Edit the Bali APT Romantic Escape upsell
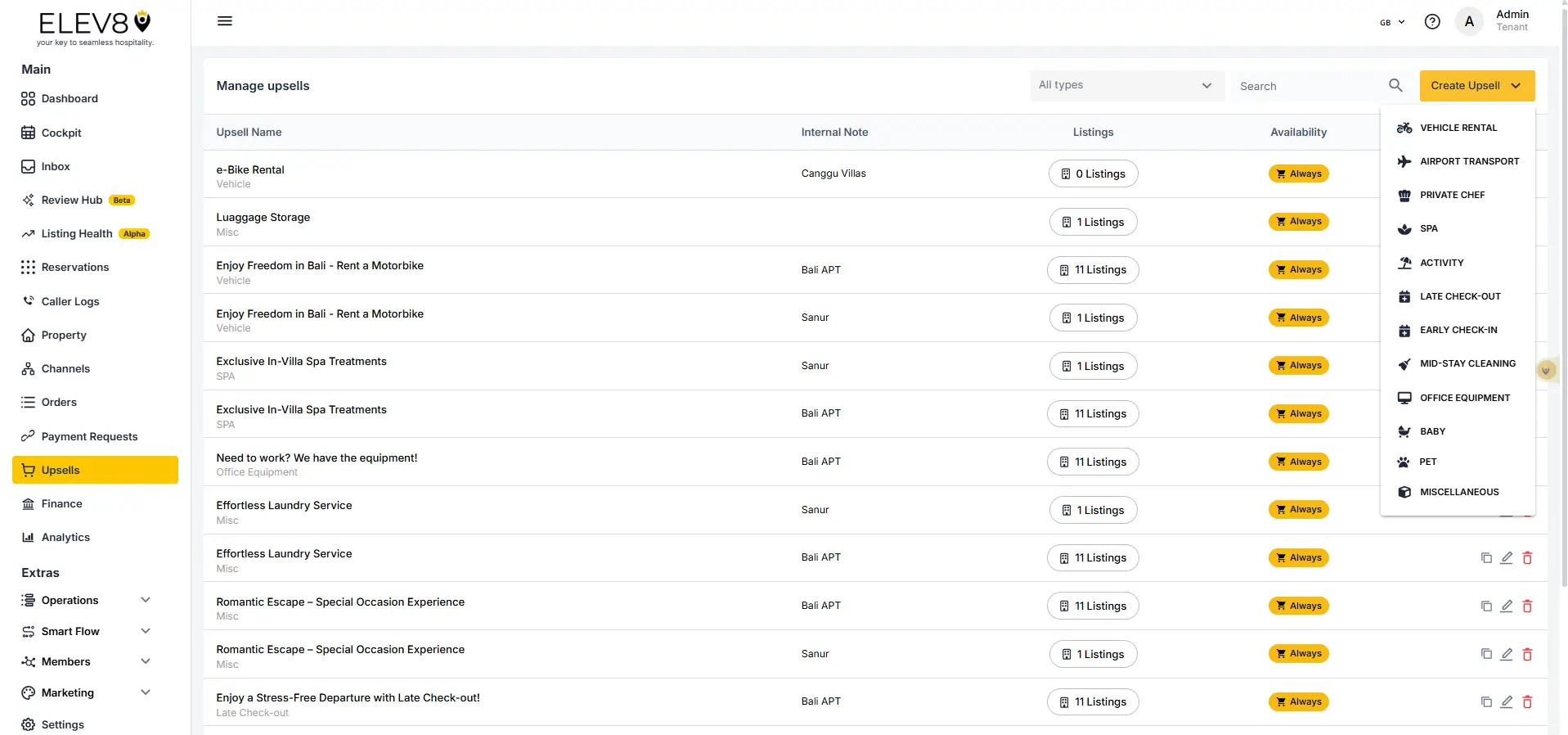Image resolution: width=1568 pixels, height=735 pixels. (1507, 606)
